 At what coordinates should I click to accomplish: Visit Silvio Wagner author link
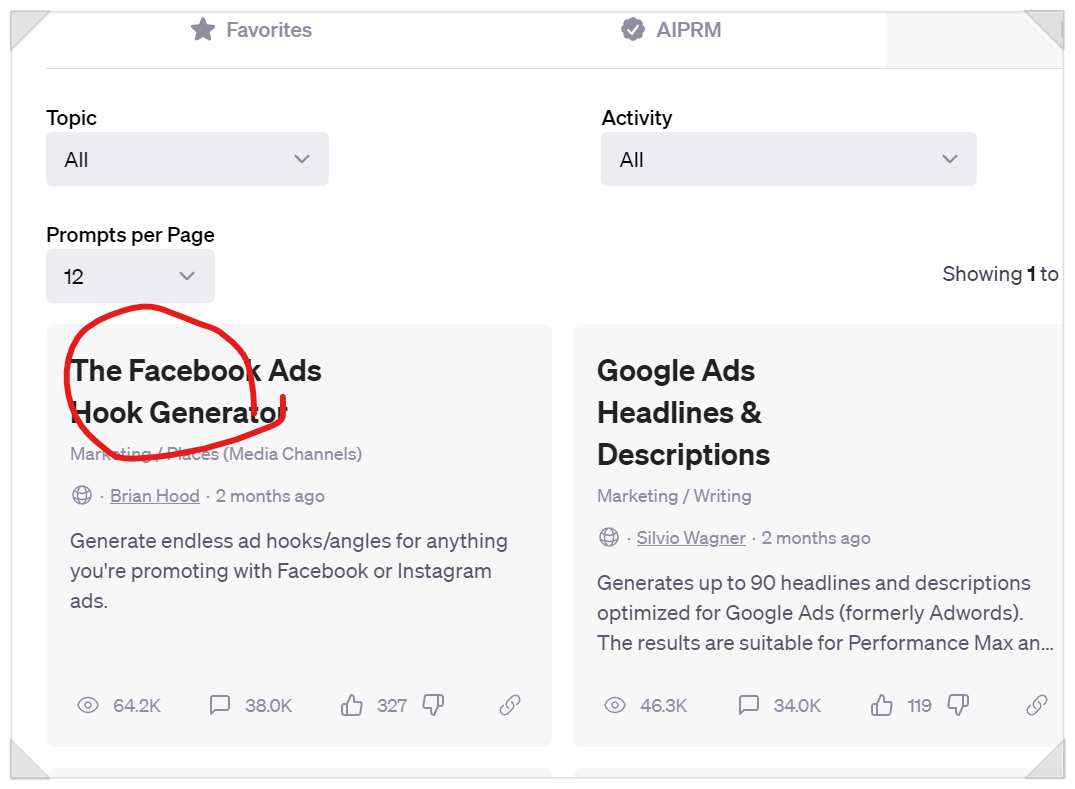tap(691, 538)
